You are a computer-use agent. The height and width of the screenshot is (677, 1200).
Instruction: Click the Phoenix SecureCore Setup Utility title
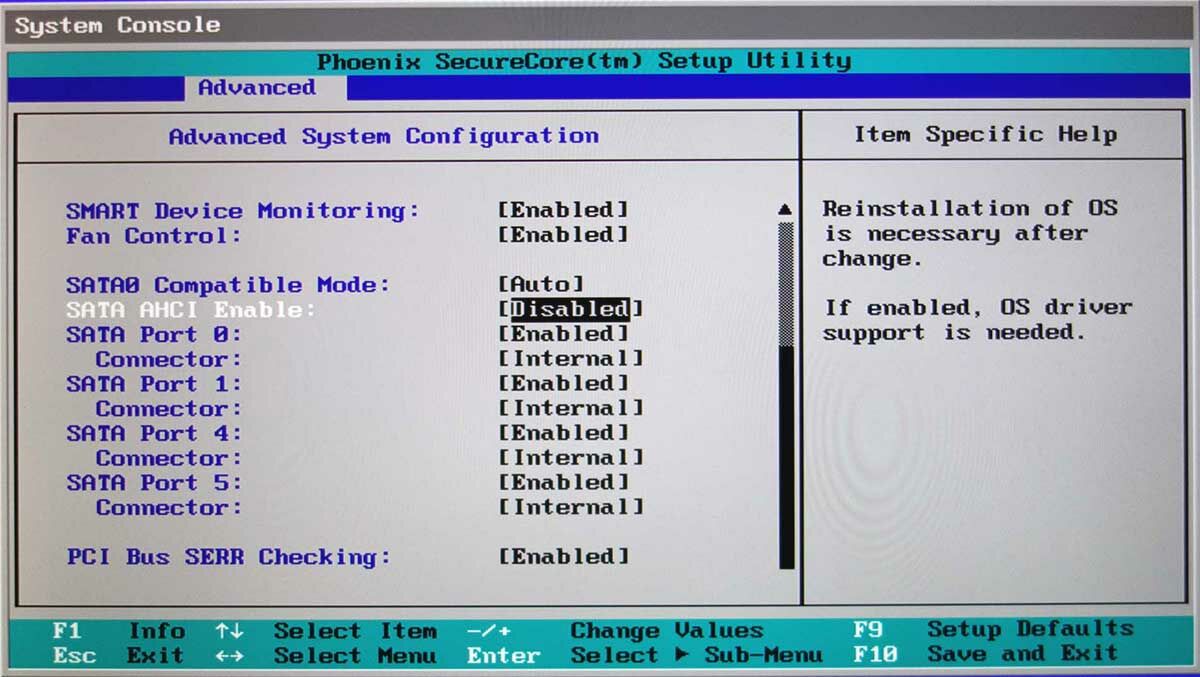584,62
